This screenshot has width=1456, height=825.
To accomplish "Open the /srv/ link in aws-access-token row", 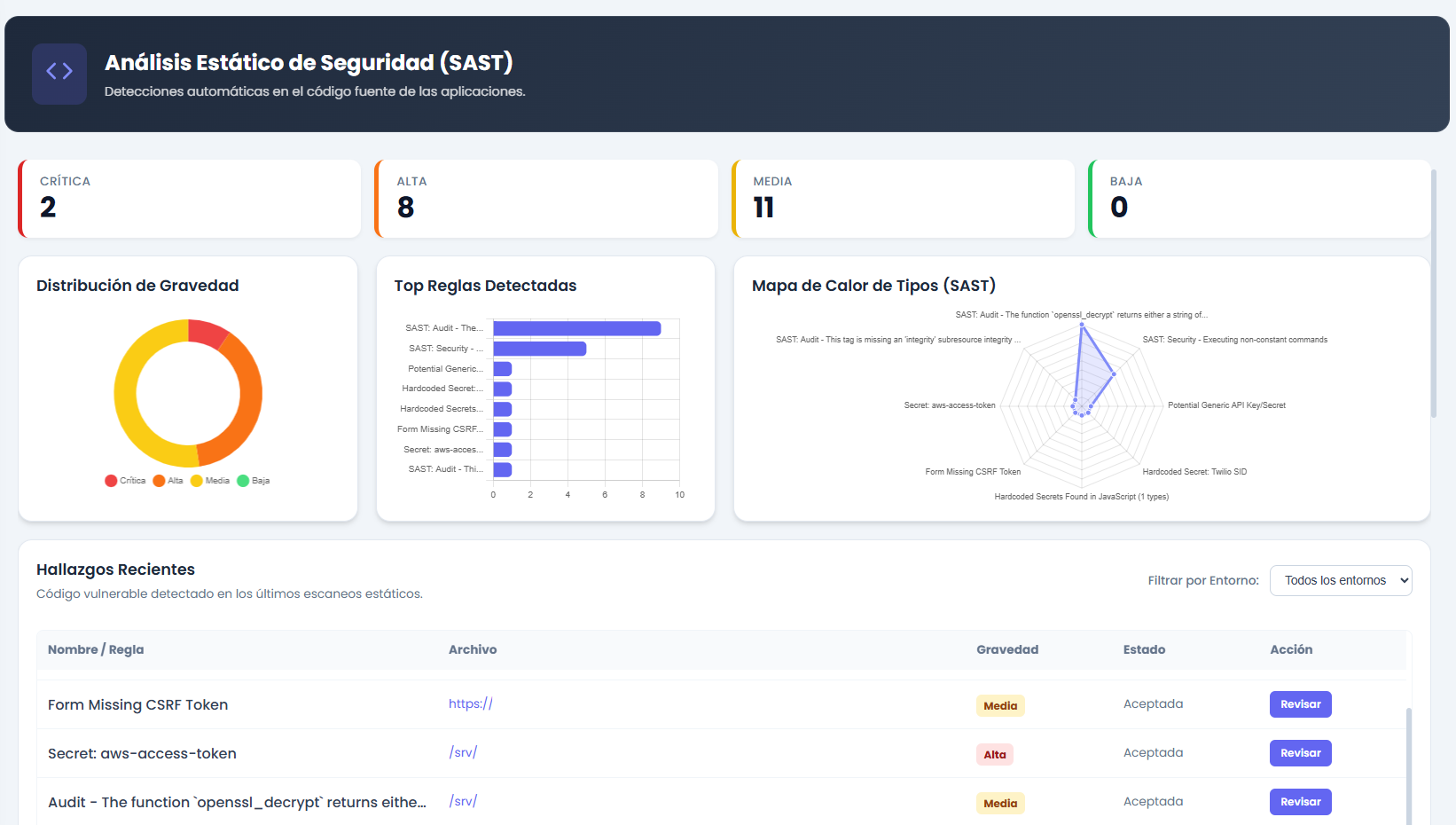I will click(x=463, y=752).
